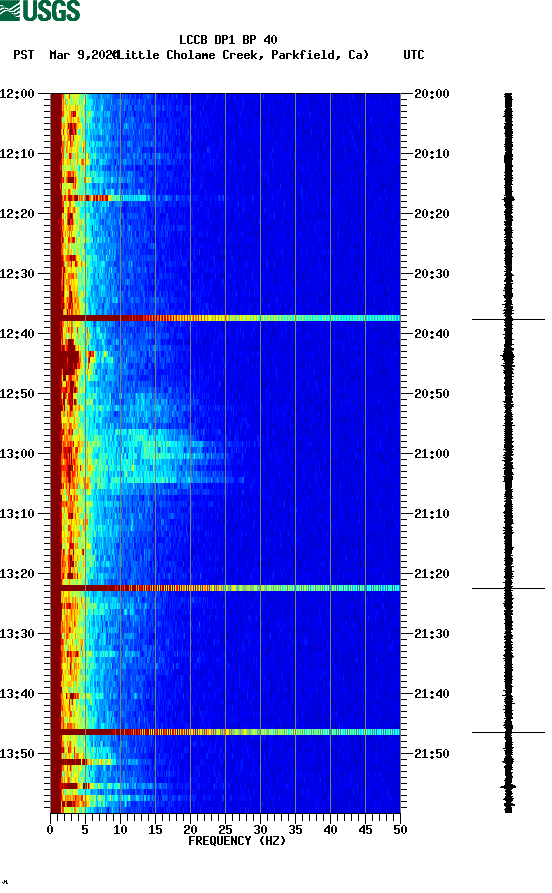Click the 'FREQUENCY (HZ)' axis title

[x=237, y=841]
